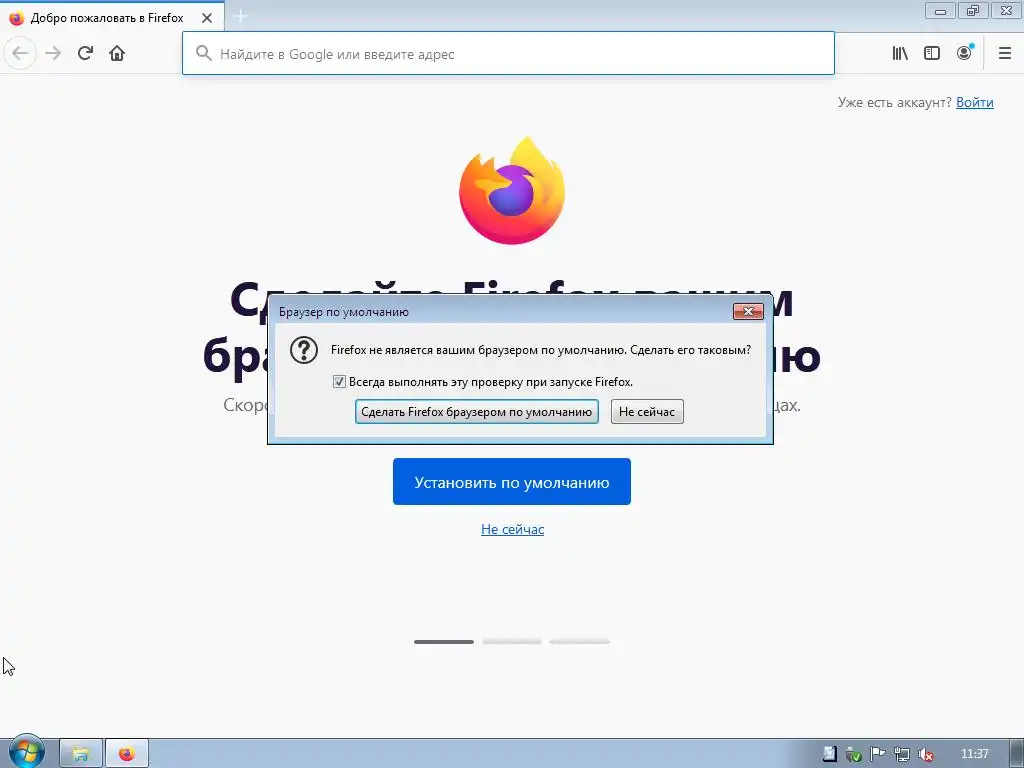This screenshot has width=1024, height=768.
Task: Click Не сейчас button in the dialog
Action: 647,411
